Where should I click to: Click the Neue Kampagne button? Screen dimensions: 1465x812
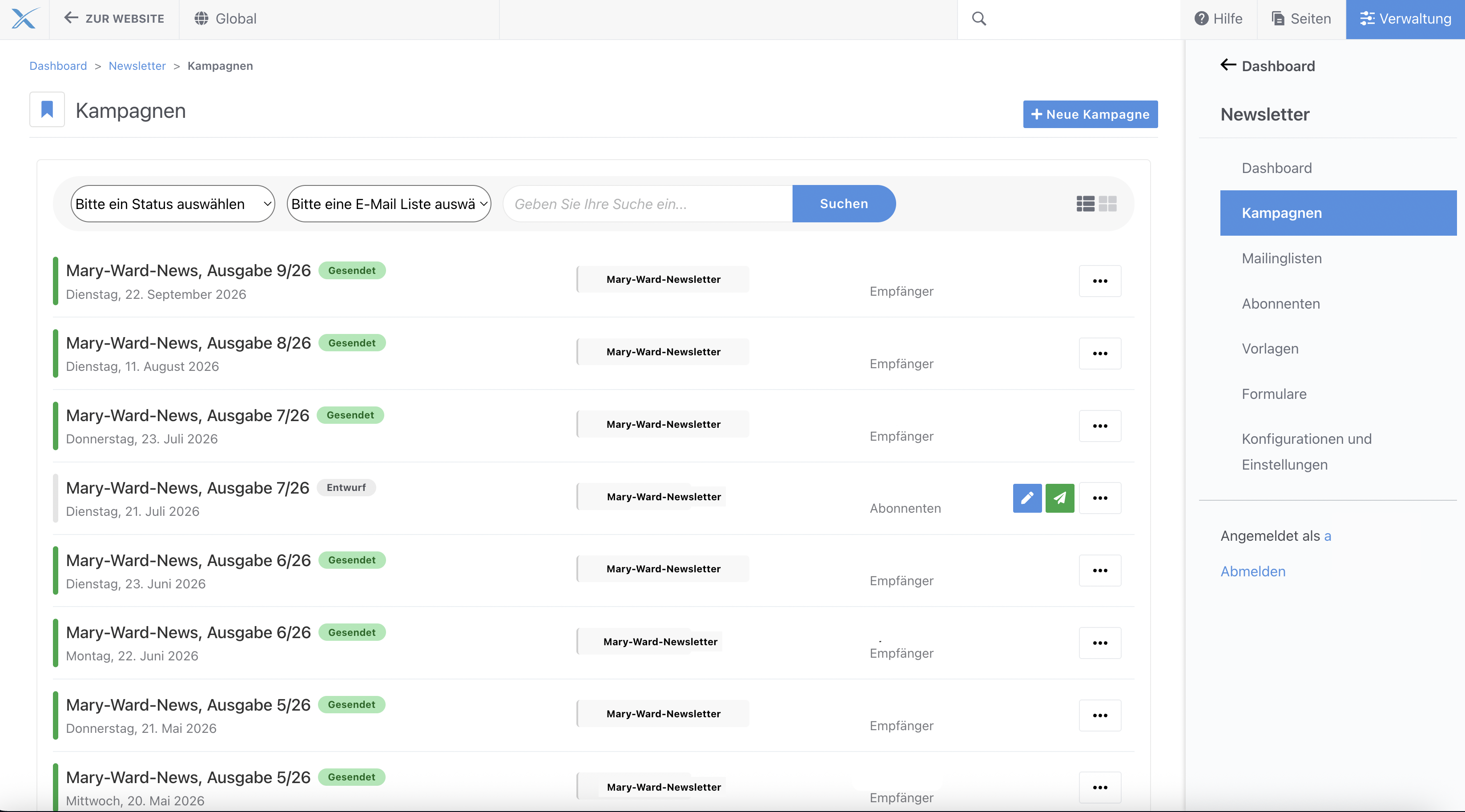coord(1090,114)
